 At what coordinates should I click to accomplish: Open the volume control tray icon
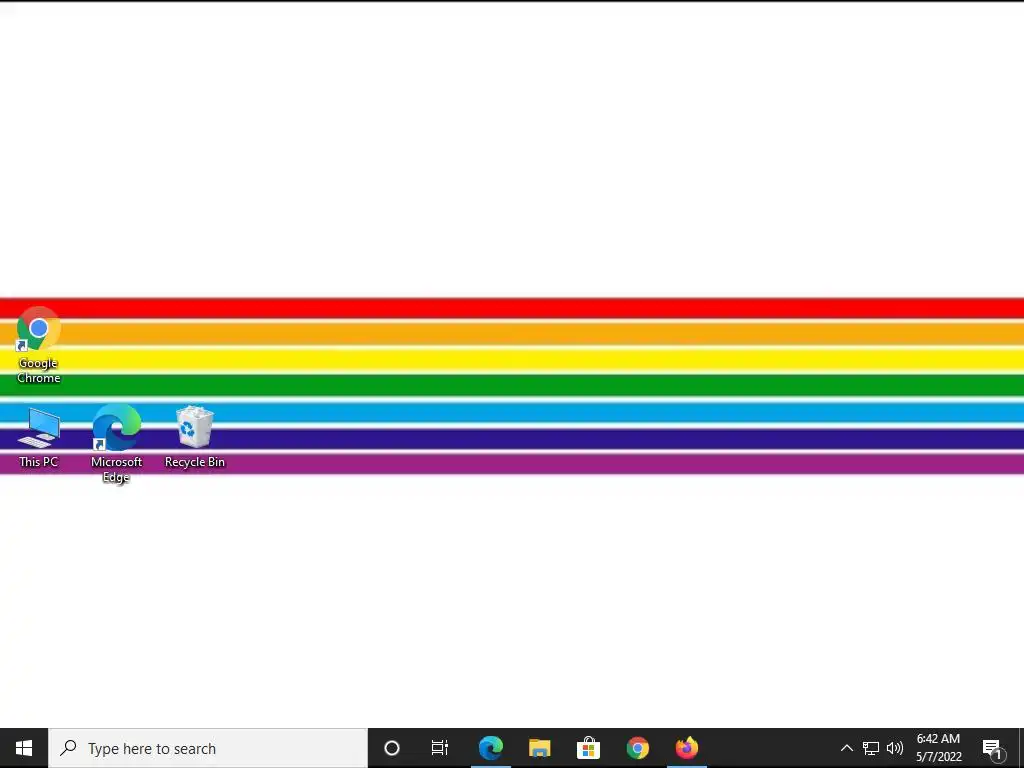click(x=895, y=748)
